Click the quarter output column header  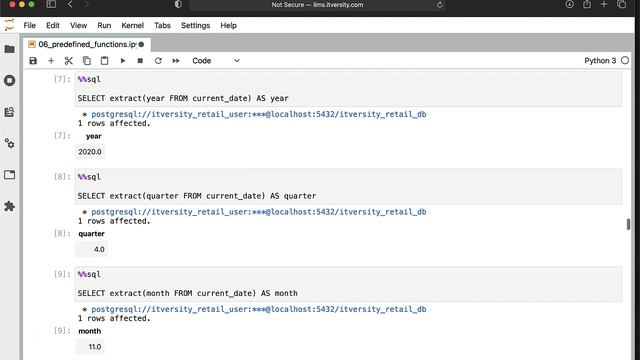click(91, 234)
